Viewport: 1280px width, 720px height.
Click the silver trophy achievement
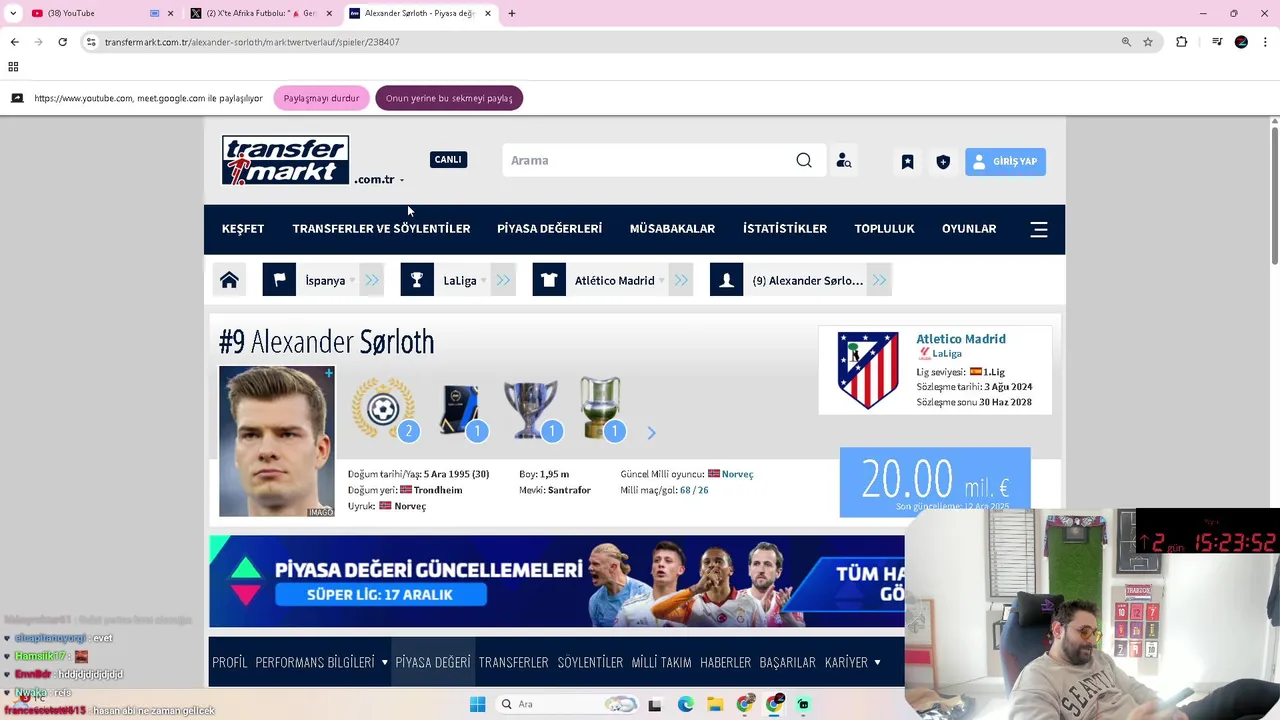click(x=530, y=410)
